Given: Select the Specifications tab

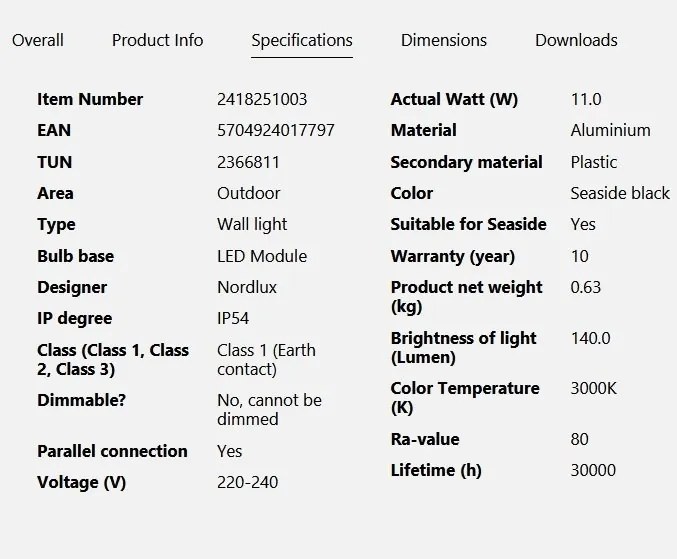Looking at the screenshot, I should [302, 41].
